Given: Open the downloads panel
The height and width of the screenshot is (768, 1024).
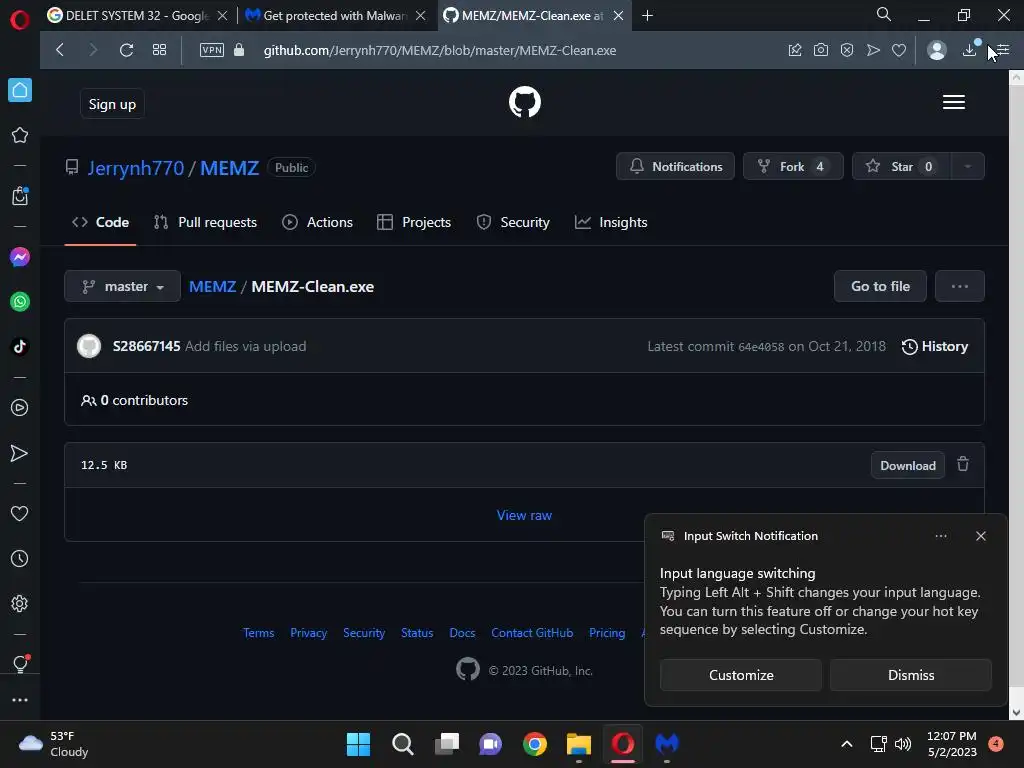Looking at the screenshot, I should [970, 50].
